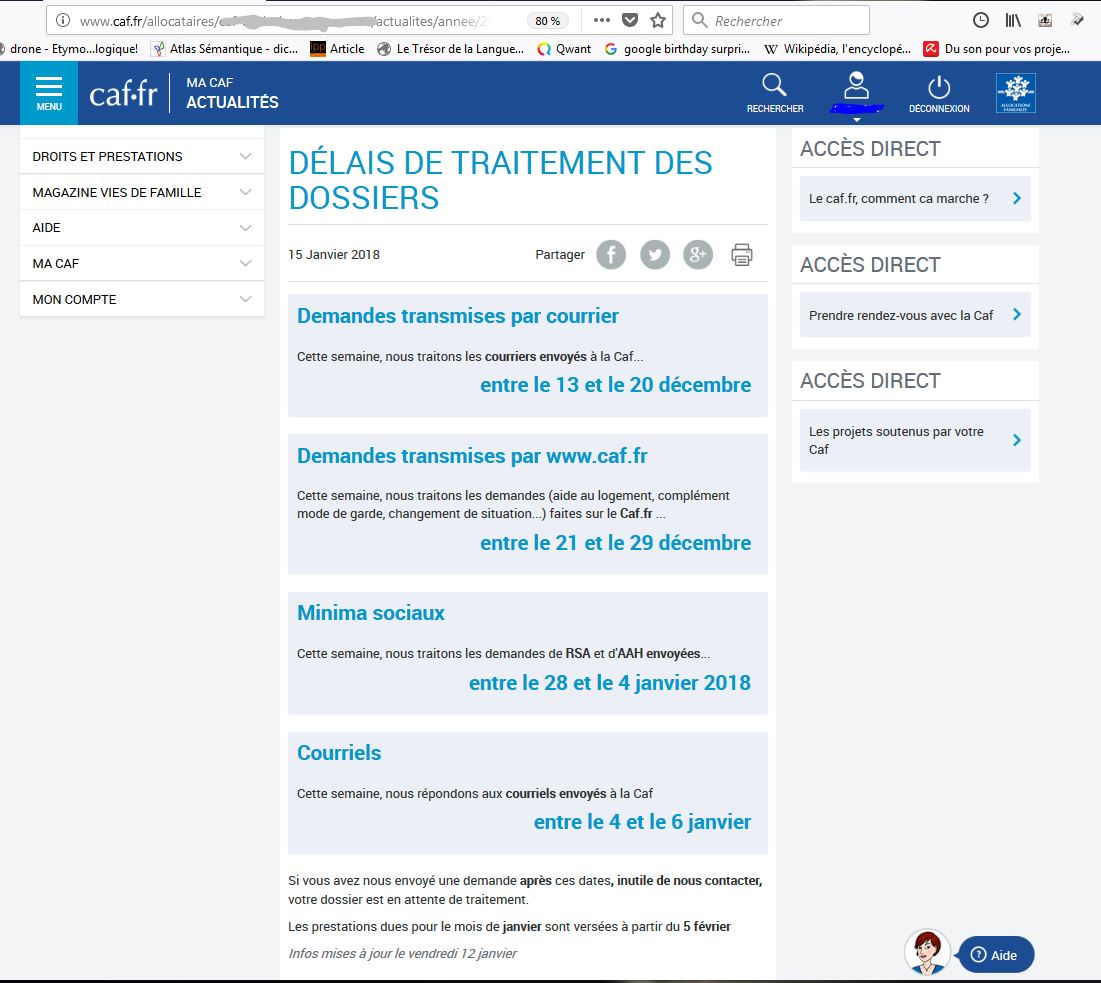
Task: Open the user account profile icon
Action: [x=856, y=88]
